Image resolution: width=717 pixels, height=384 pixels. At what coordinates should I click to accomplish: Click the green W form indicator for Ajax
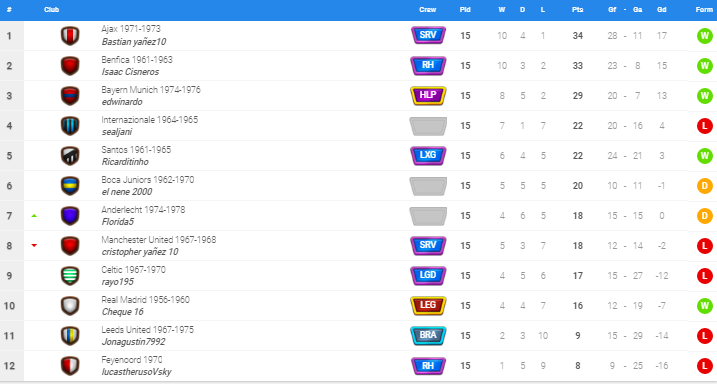(705, 36)
